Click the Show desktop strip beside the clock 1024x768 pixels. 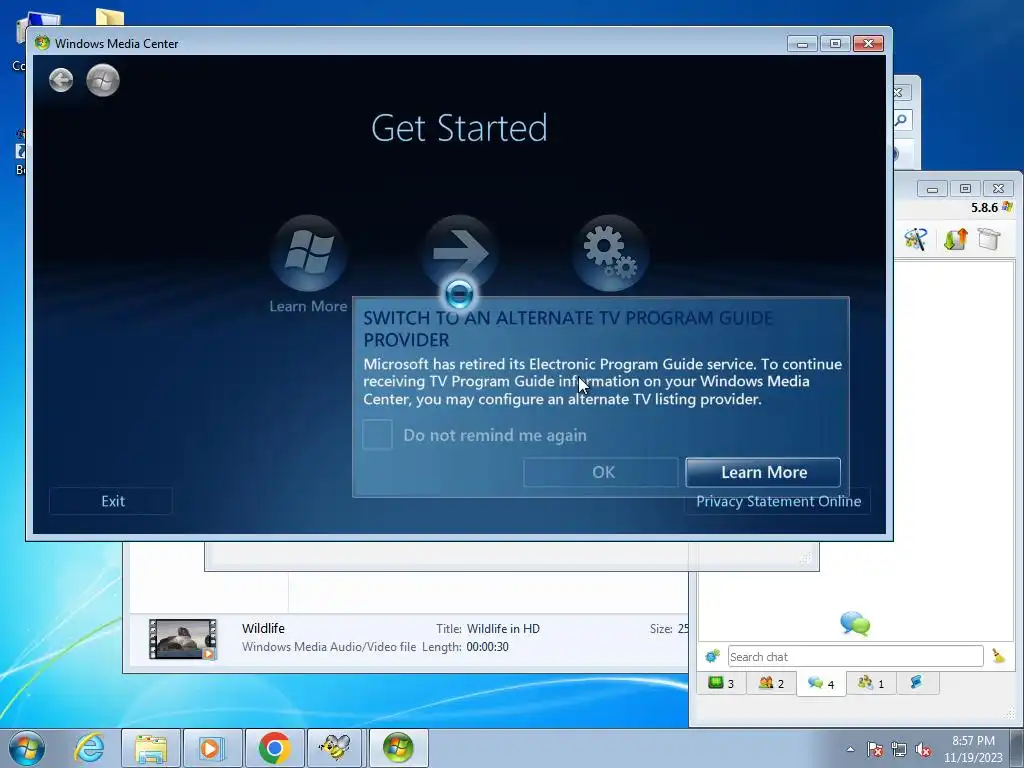1017,748
